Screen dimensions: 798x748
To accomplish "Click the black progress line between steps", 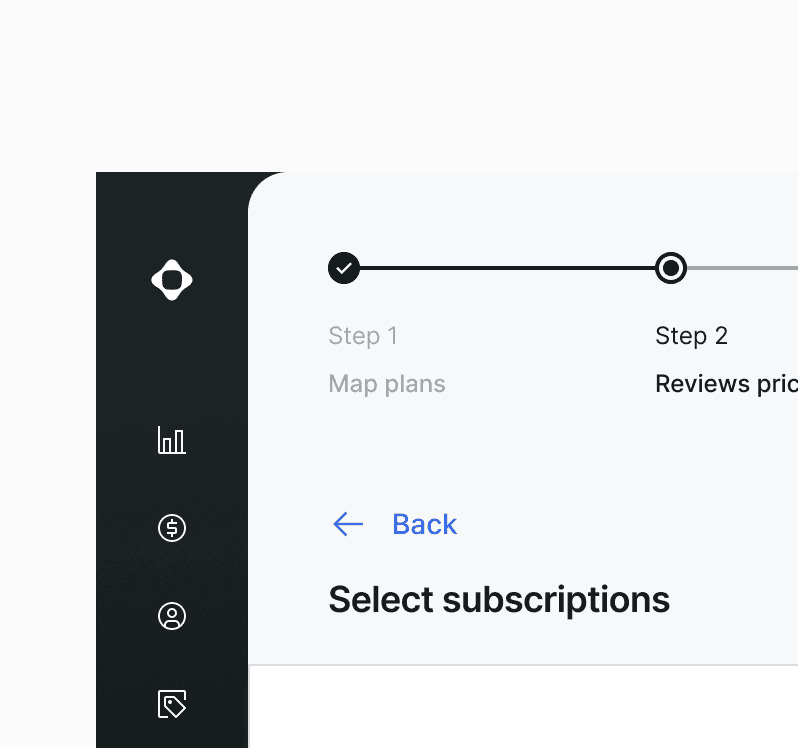I will (507, 268).
